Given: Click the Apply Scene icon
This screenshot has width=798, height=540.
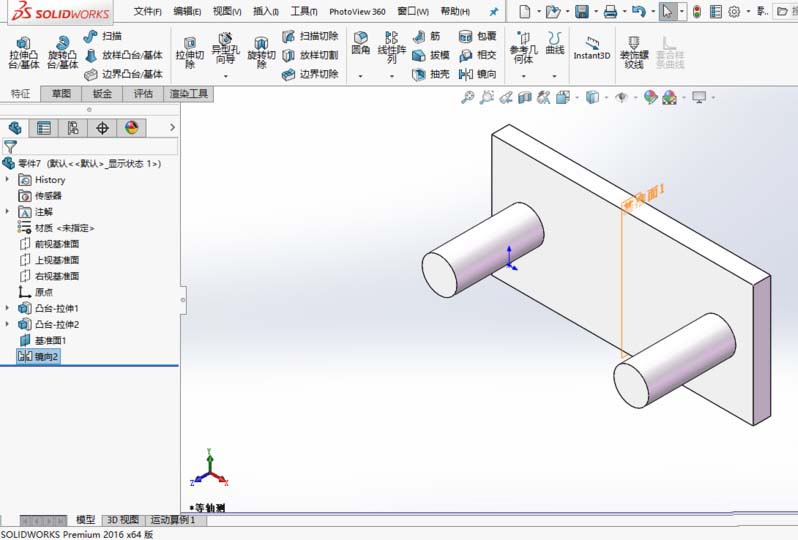Looking at the screenshot, I should pyautogui.click(x=669, y=97).
